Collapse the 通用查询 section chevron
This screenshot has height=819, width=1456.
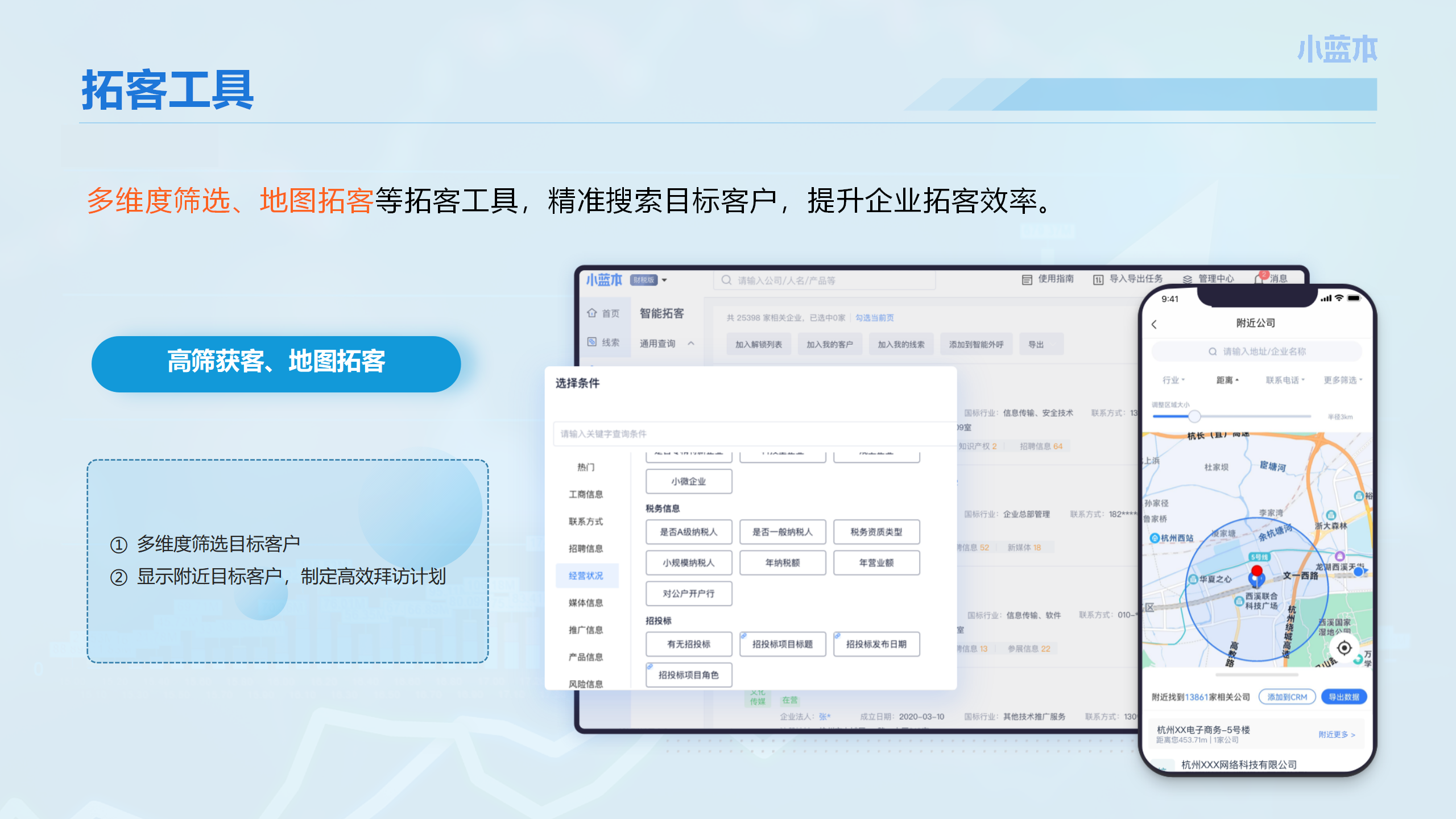click(x=691, y=343)
